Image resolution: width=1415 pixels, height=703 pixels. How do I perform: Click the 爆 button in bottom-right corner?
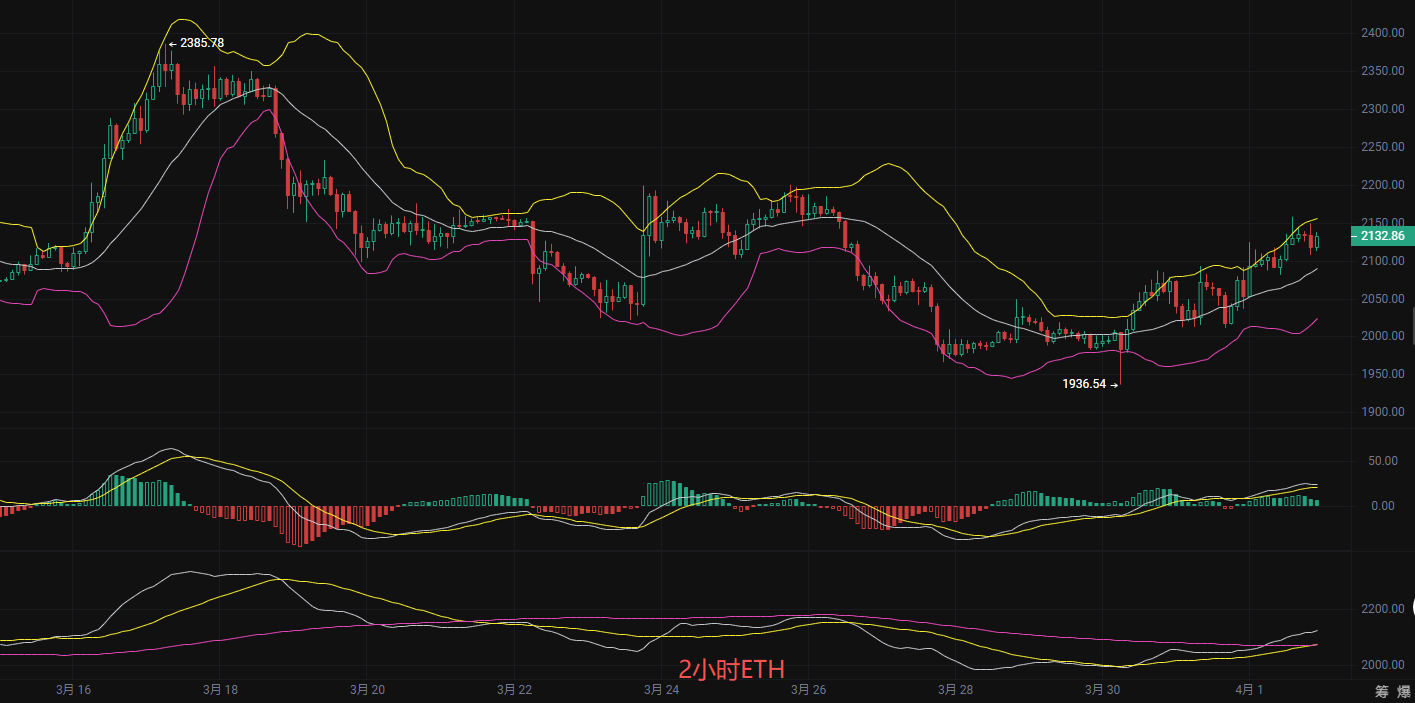tap(1404, 690)
